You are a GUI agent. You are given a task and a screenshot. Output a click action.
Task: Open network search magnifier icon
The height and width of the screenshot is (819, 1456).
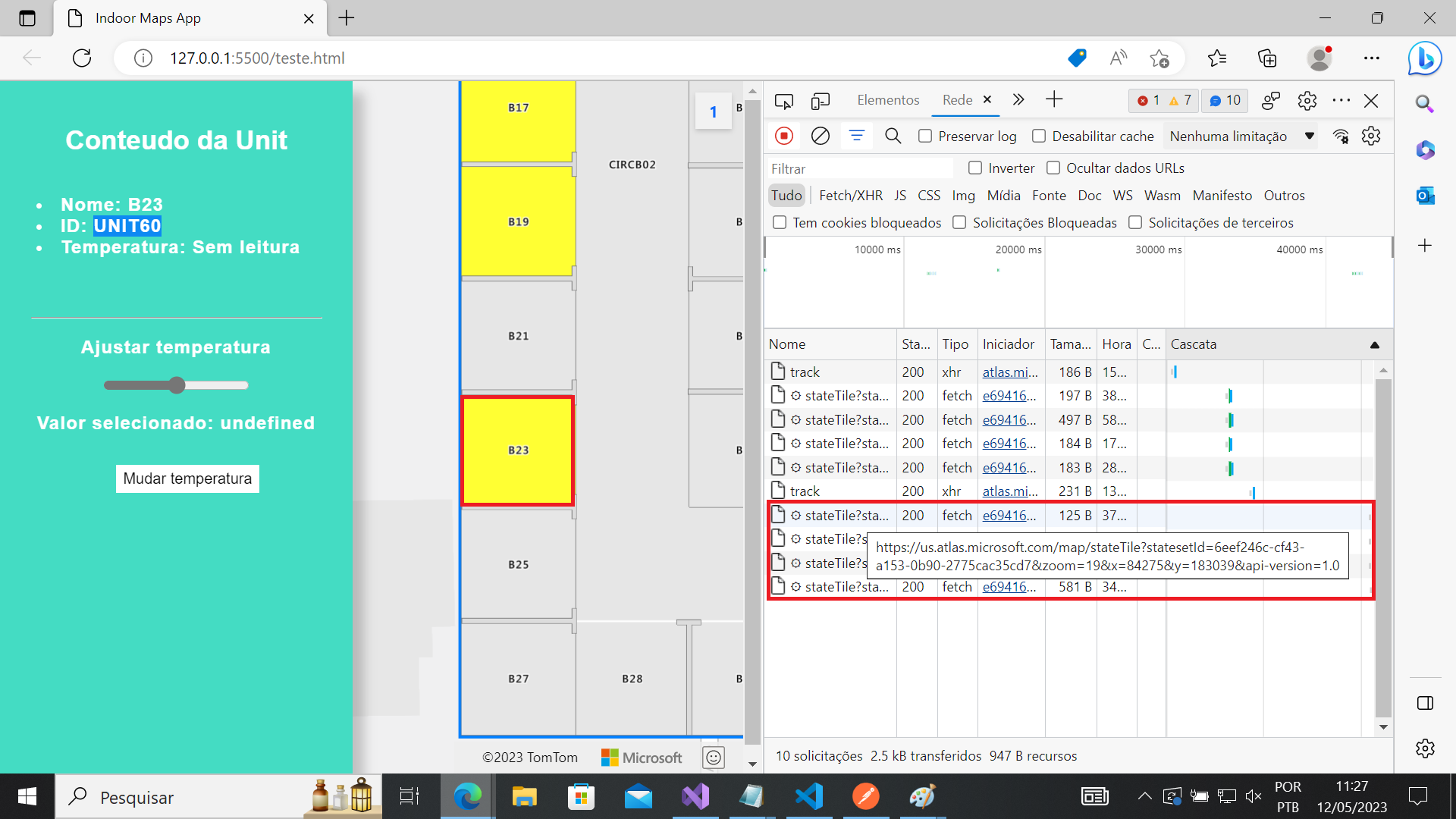[893, 136]
